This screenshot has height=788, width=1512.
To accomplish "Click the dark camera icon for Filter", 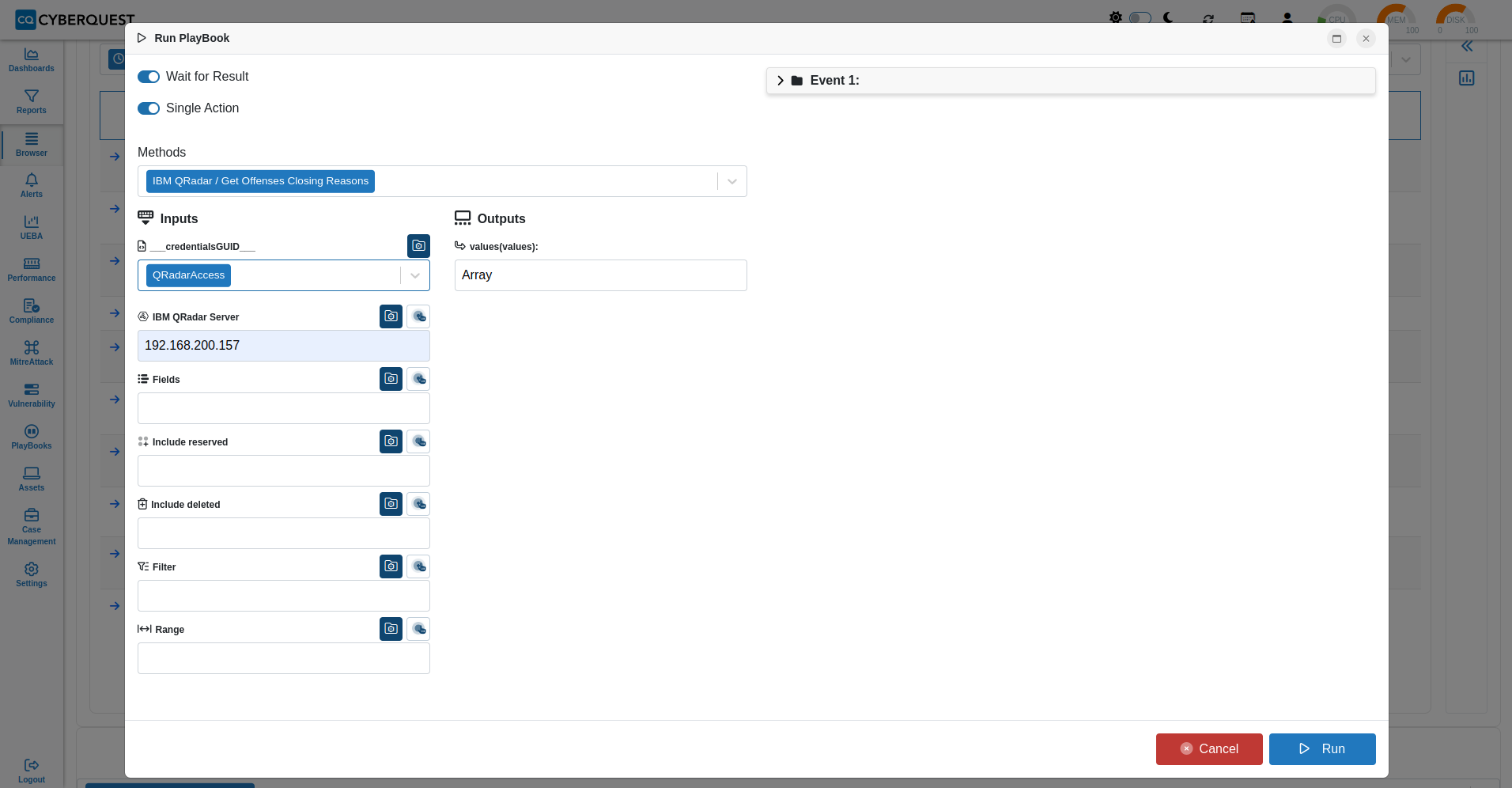I will [391, 566].
